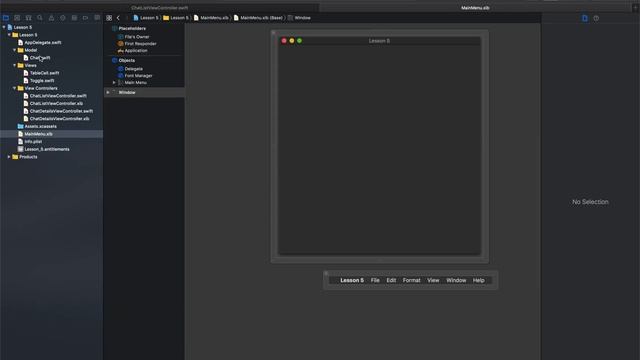This screenshot has height=360, width=640.
Task: Click MainMenu.xib (Base) in jump bar
Action: point(258,18)
